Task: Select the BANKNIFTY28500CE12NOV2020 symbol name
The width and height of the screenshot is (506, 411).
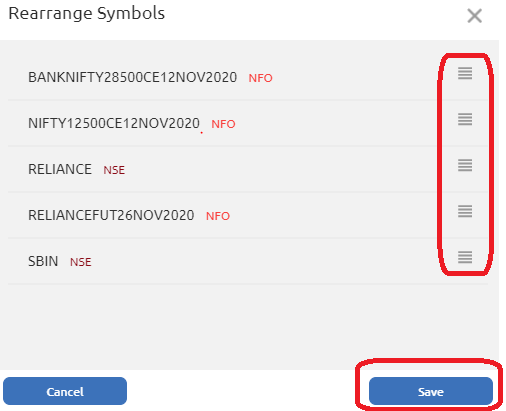Action: pyautogui.click(x=132, y=77)
